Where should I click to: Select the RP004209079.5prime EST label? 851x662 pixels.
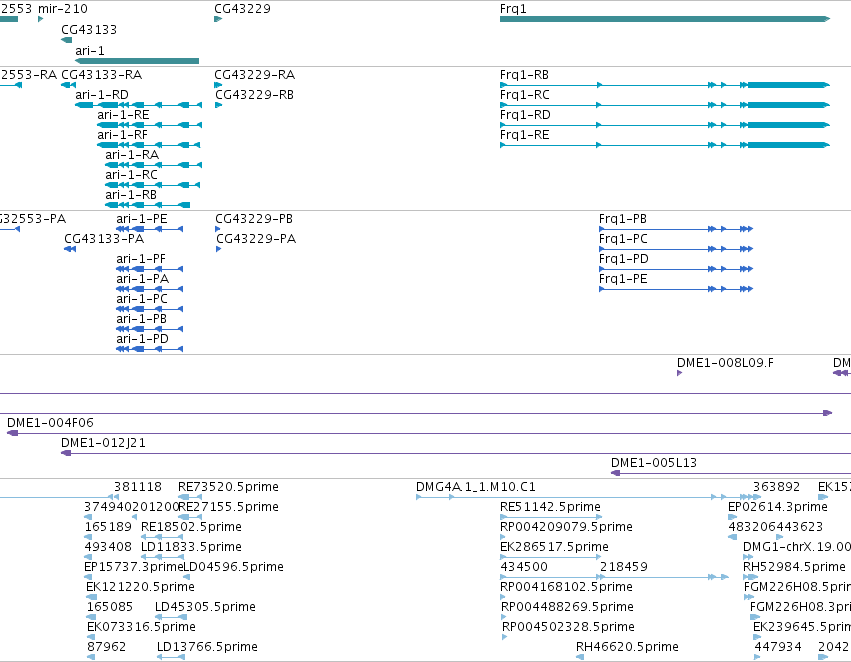coord(566,527)
